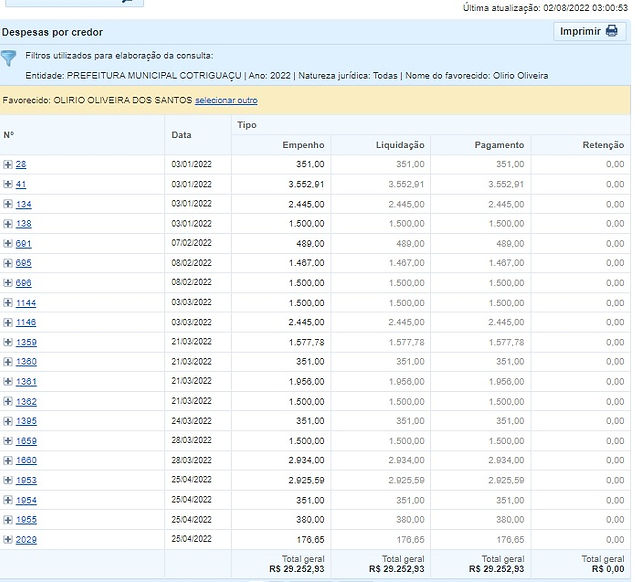Expand the entry numbered 1146
The height and width of the screenshot is (582, 640).
(7, 322)
